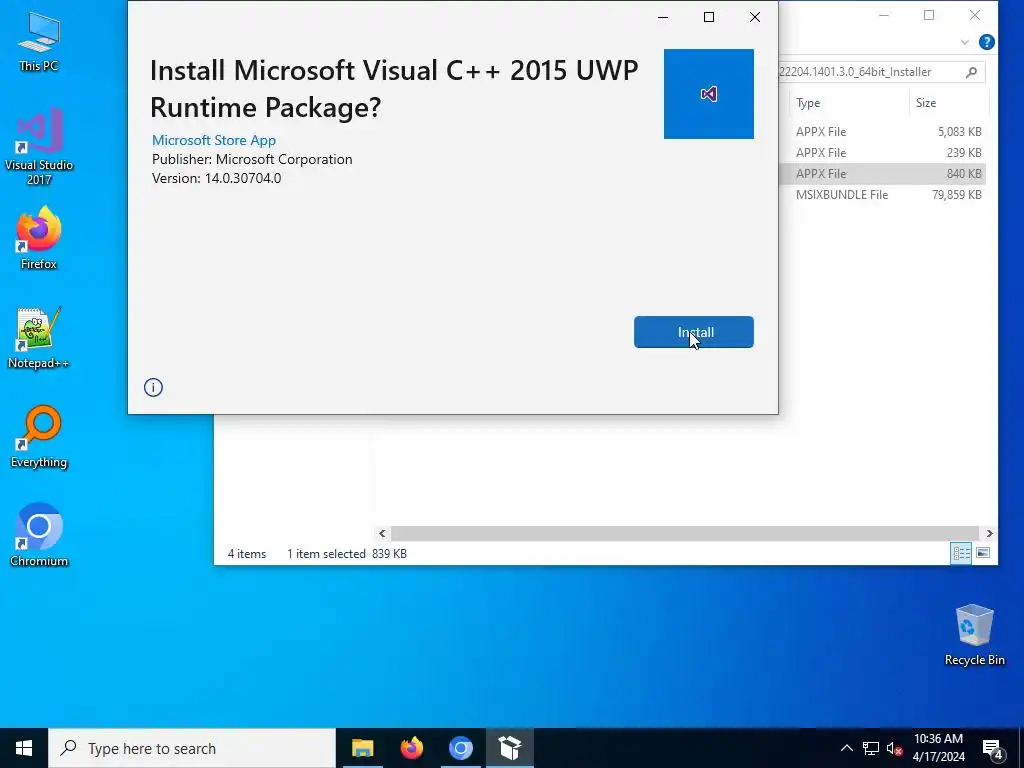Open the Microsoft Store App link
1024x768 pixels.
tap(214, 140)
